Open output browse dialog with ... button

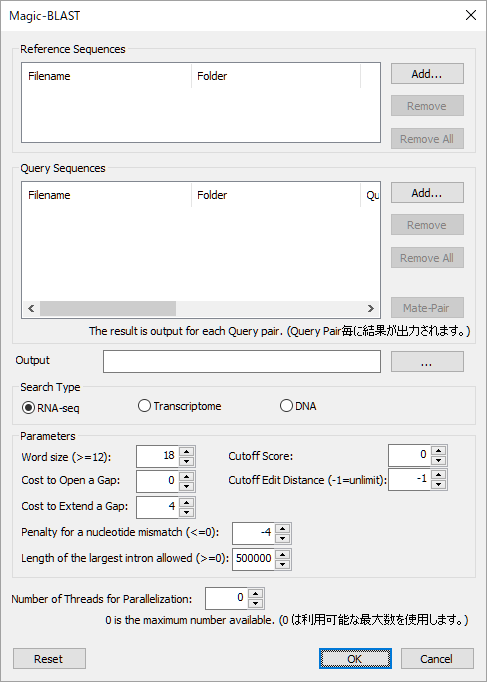[x=427, y=361]
